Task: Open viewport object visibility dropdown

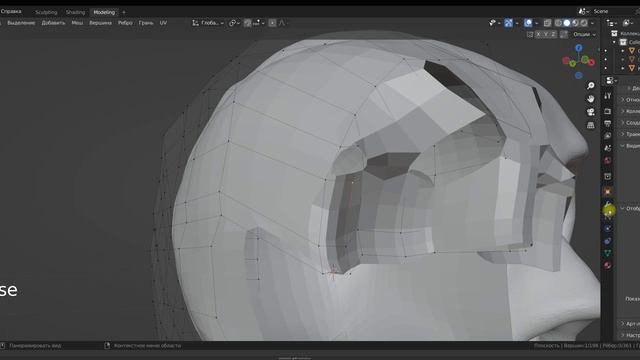Action: click(494, 23)
